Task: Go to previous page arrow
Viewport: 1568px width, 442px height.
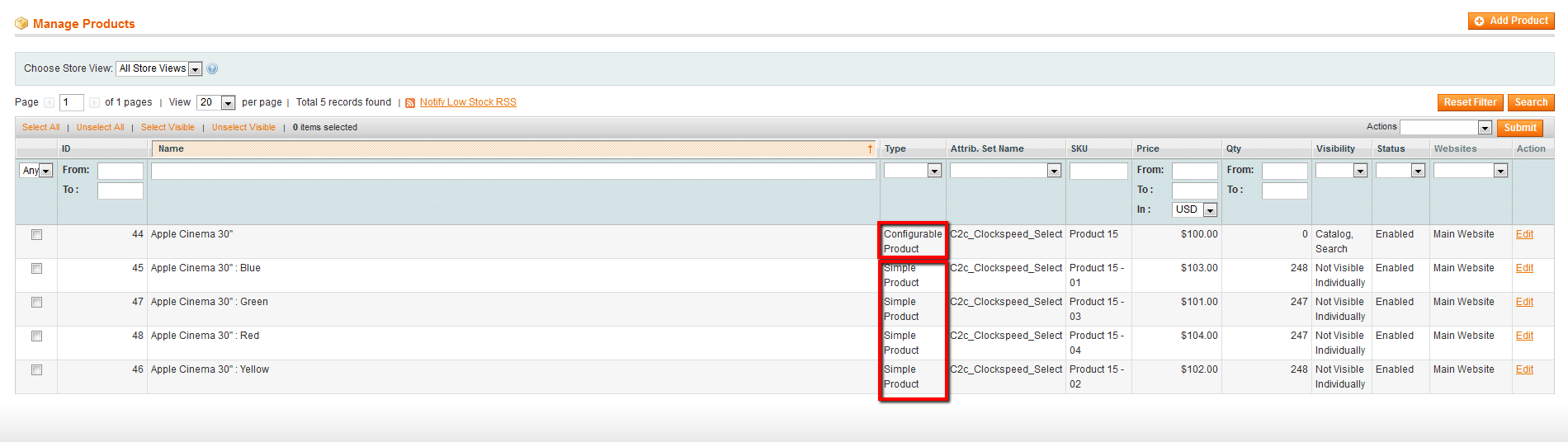Action: [x=50, y=103]
